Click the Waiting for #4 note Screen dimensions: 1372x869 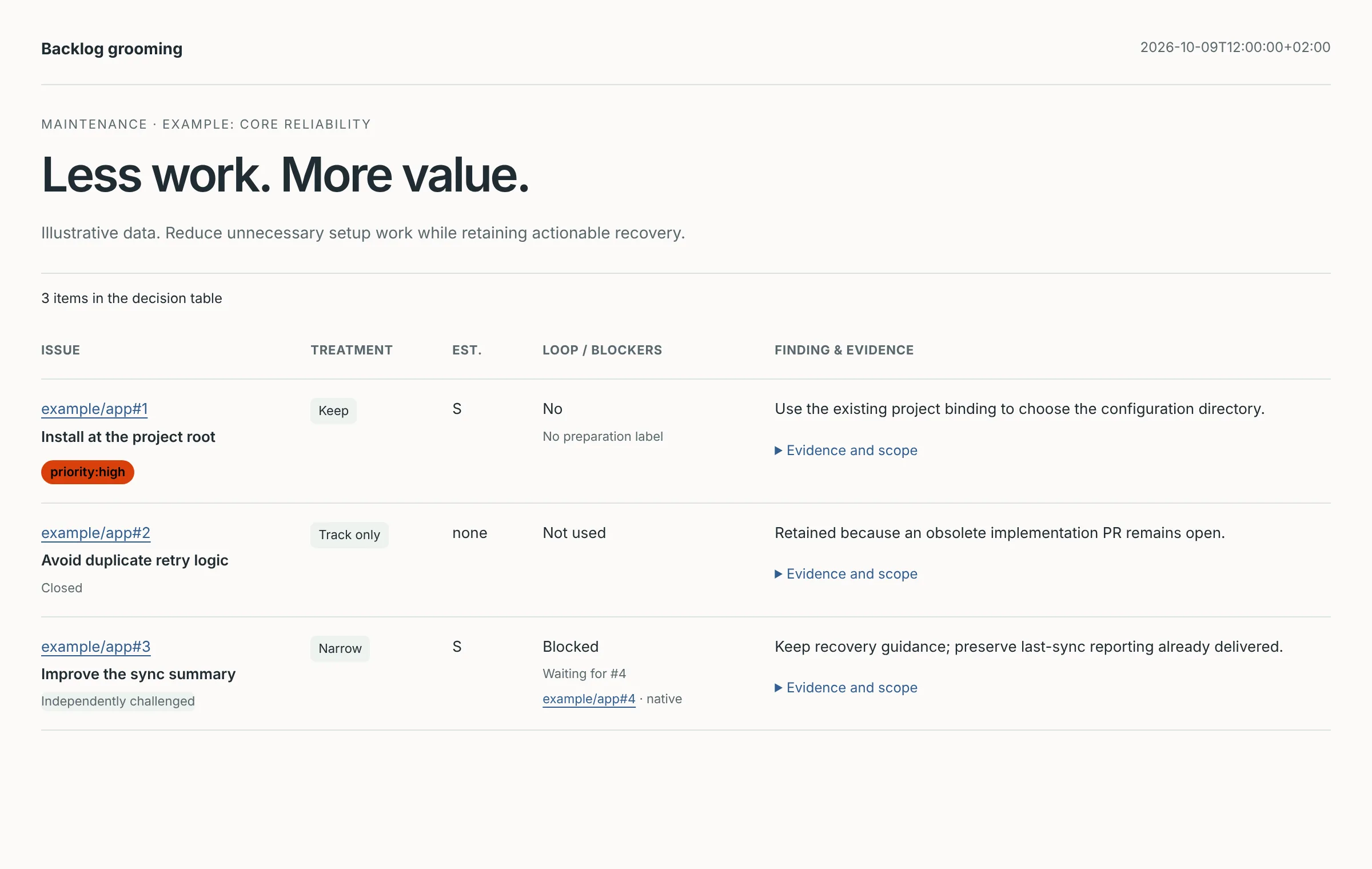[584, 673]
